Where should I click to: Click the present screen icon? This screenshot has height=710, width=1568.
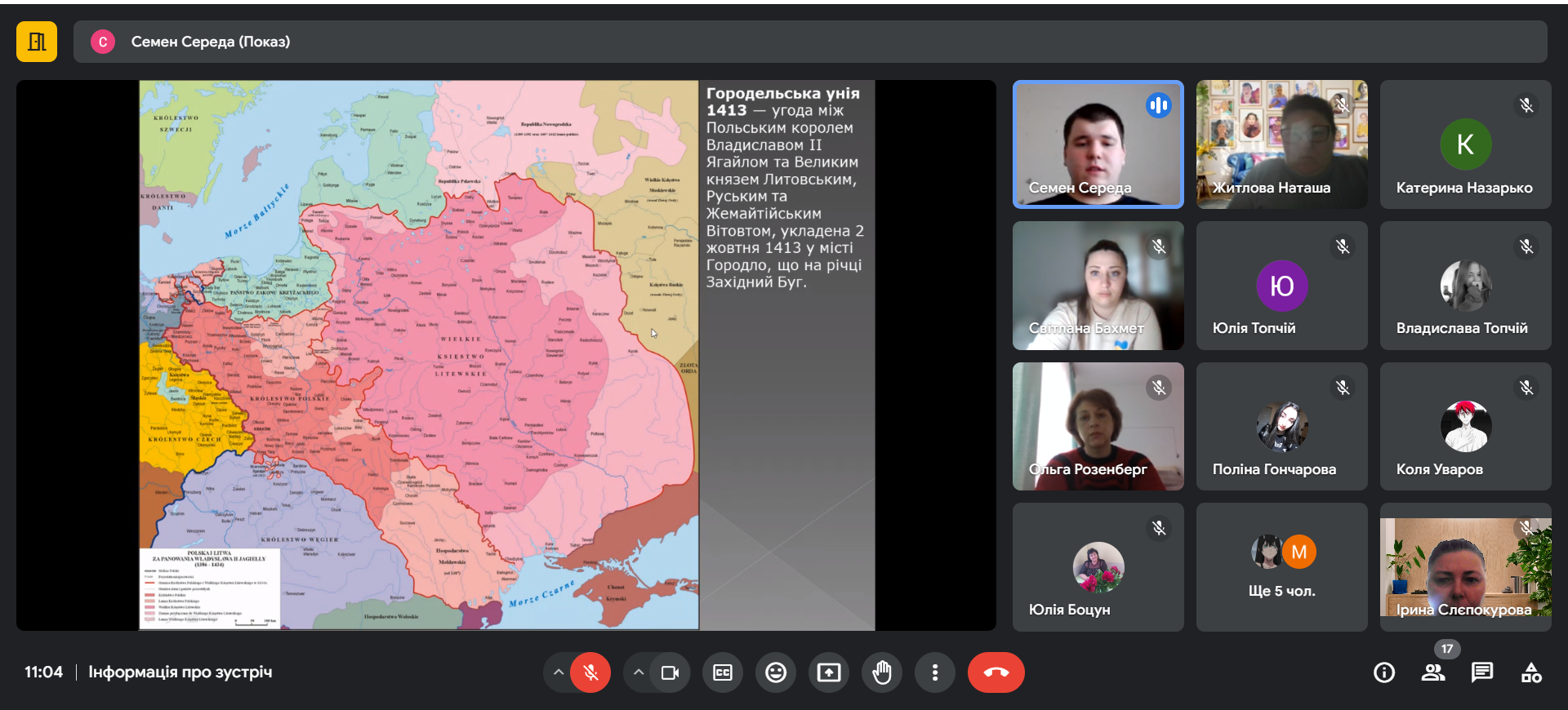(x=829, y=672)
